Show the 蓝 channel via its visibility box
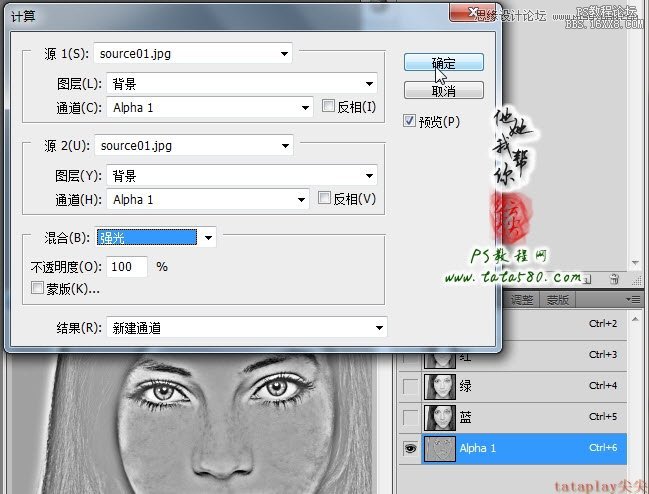The width and height of the screenshot is (649, 494). pos(410,417)
